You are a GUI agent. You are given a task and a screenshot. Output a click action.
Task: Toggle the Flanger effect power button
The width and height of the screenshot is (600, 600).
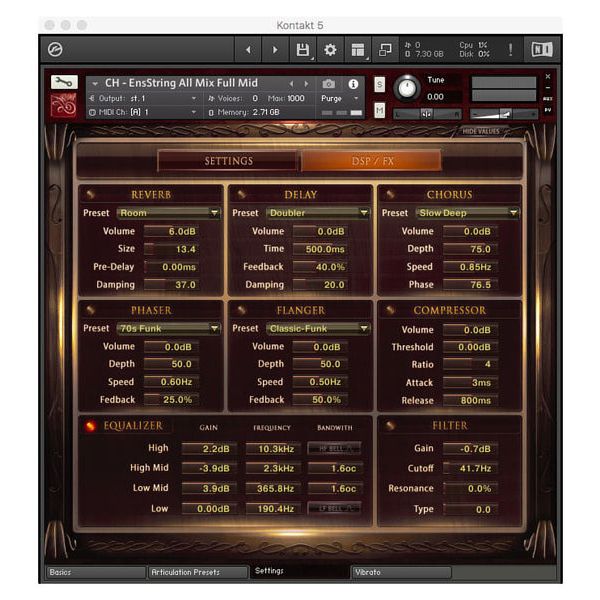click(241, 310)
